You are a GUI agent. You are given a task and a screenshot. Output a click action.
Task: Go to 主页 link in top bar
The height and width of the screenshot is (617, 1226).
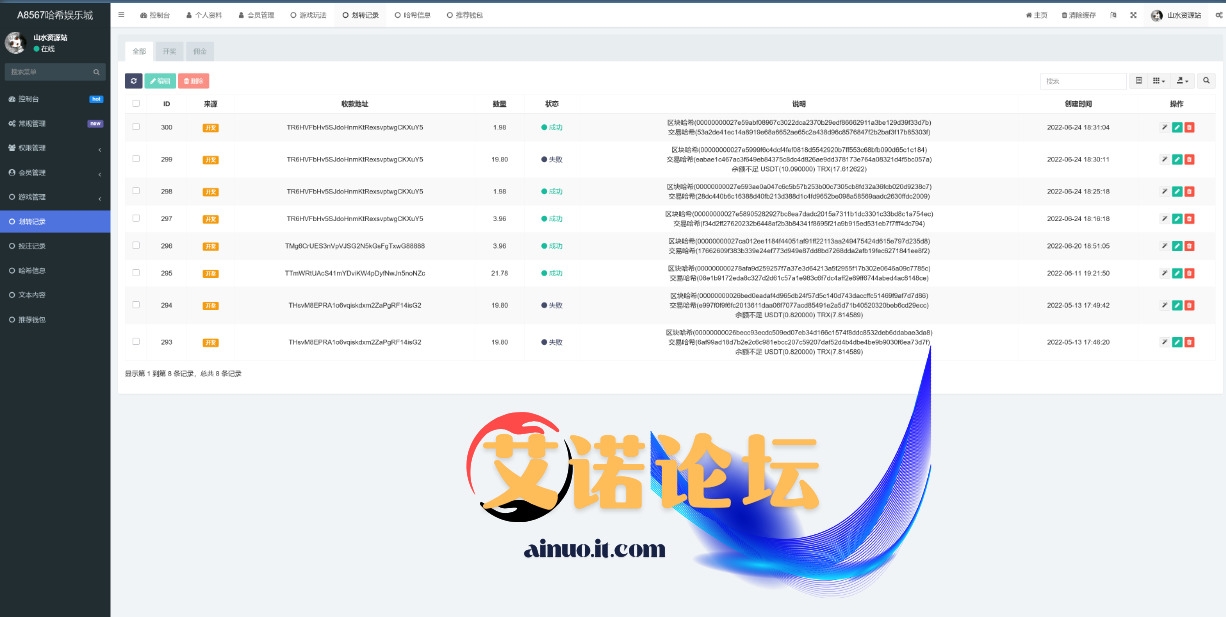(1036, 15)
